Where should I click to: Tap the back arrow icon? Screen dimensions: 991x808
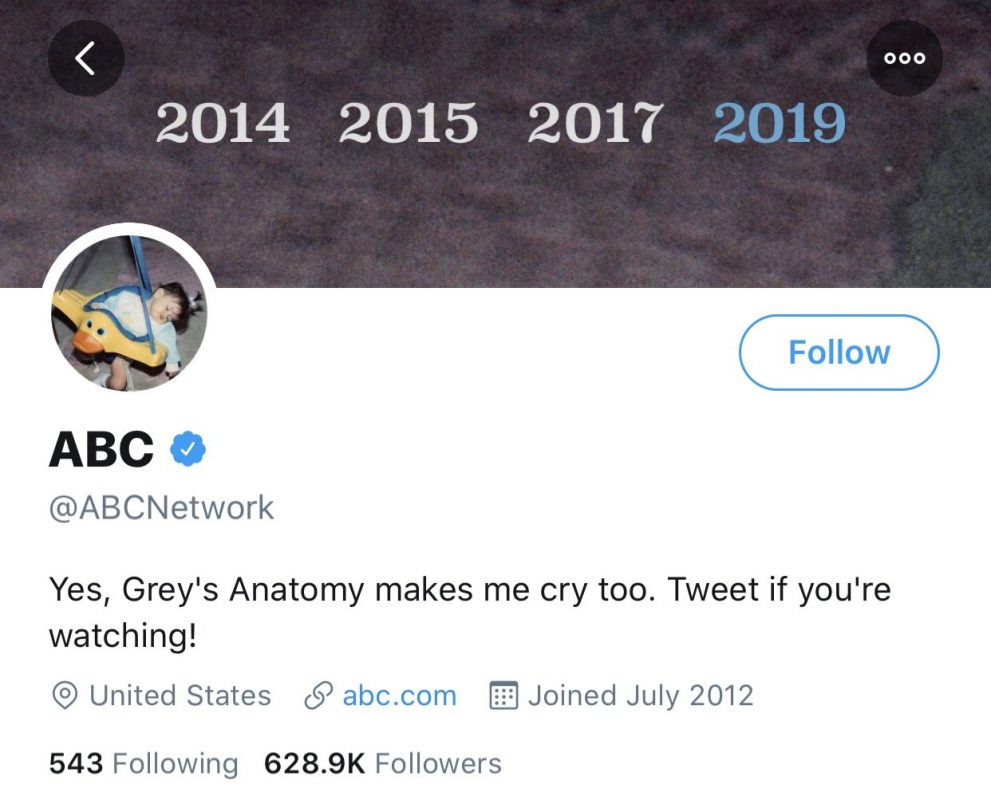click(x=86, y=58)
